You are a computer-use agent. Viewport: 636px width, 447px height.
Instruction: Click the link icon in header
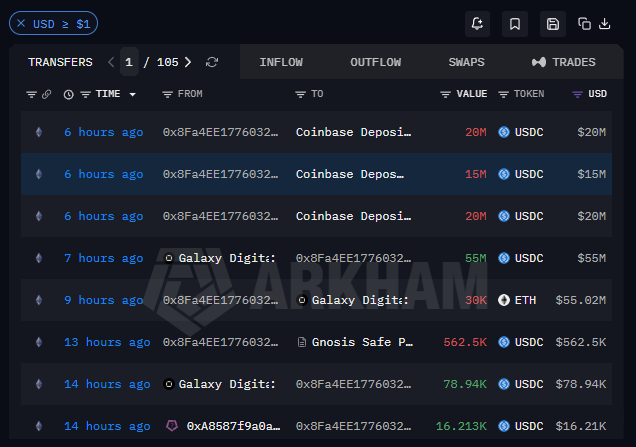pyautogui.click(x=47, y=95)
